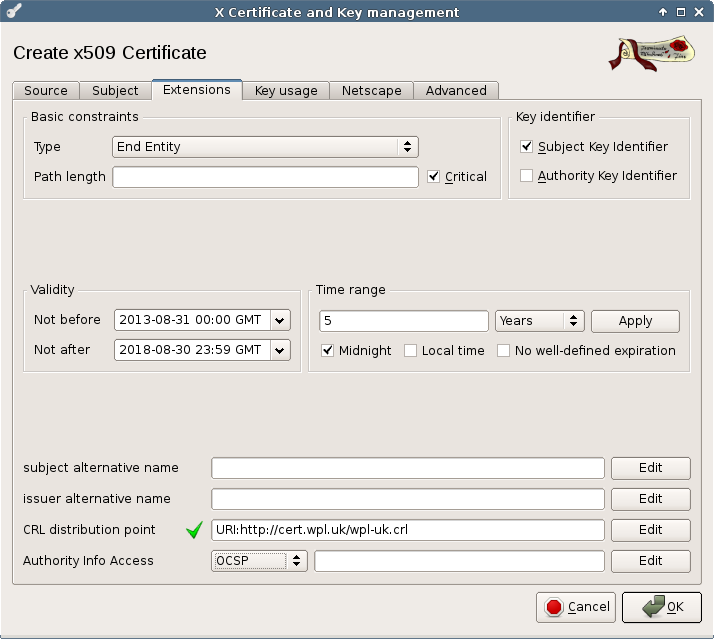This screenshot has height=639, width=714.
Task: Click the XCA certificate scroll logo
Action: 650,52
